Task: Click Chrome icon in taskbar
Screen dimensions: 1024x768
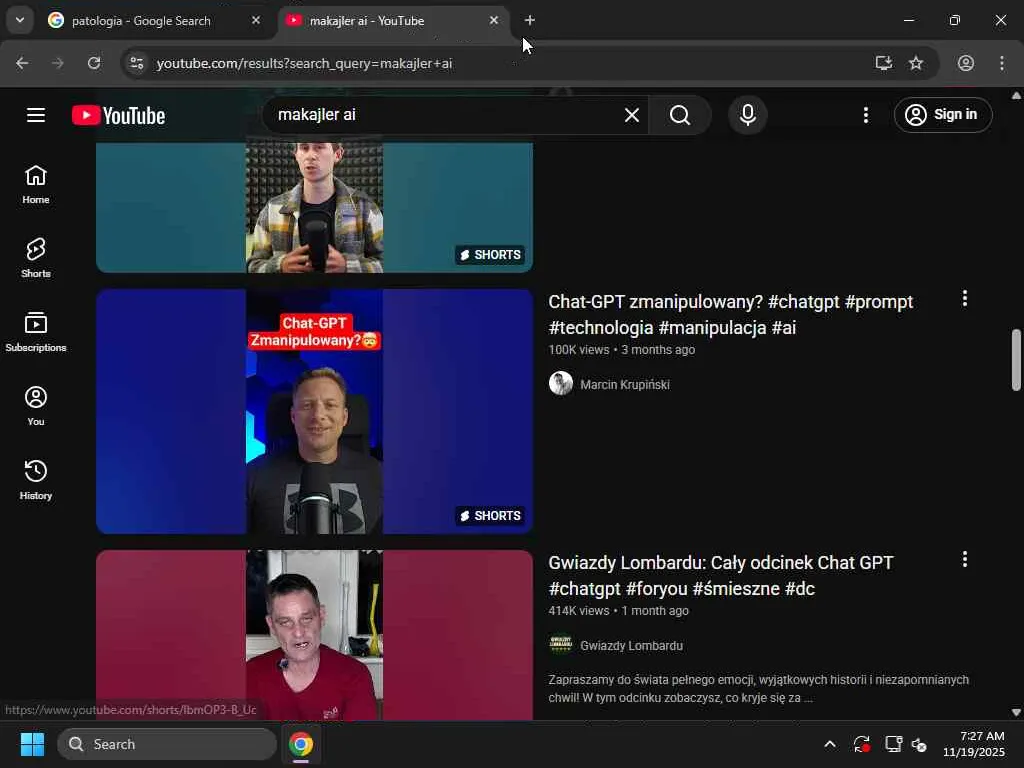Action: [x=301, y=744]
